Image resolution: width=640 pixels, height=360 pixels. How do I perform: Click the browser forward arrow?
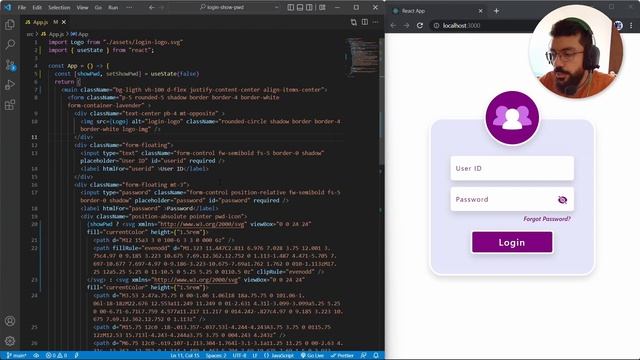[x=407, y=25]
